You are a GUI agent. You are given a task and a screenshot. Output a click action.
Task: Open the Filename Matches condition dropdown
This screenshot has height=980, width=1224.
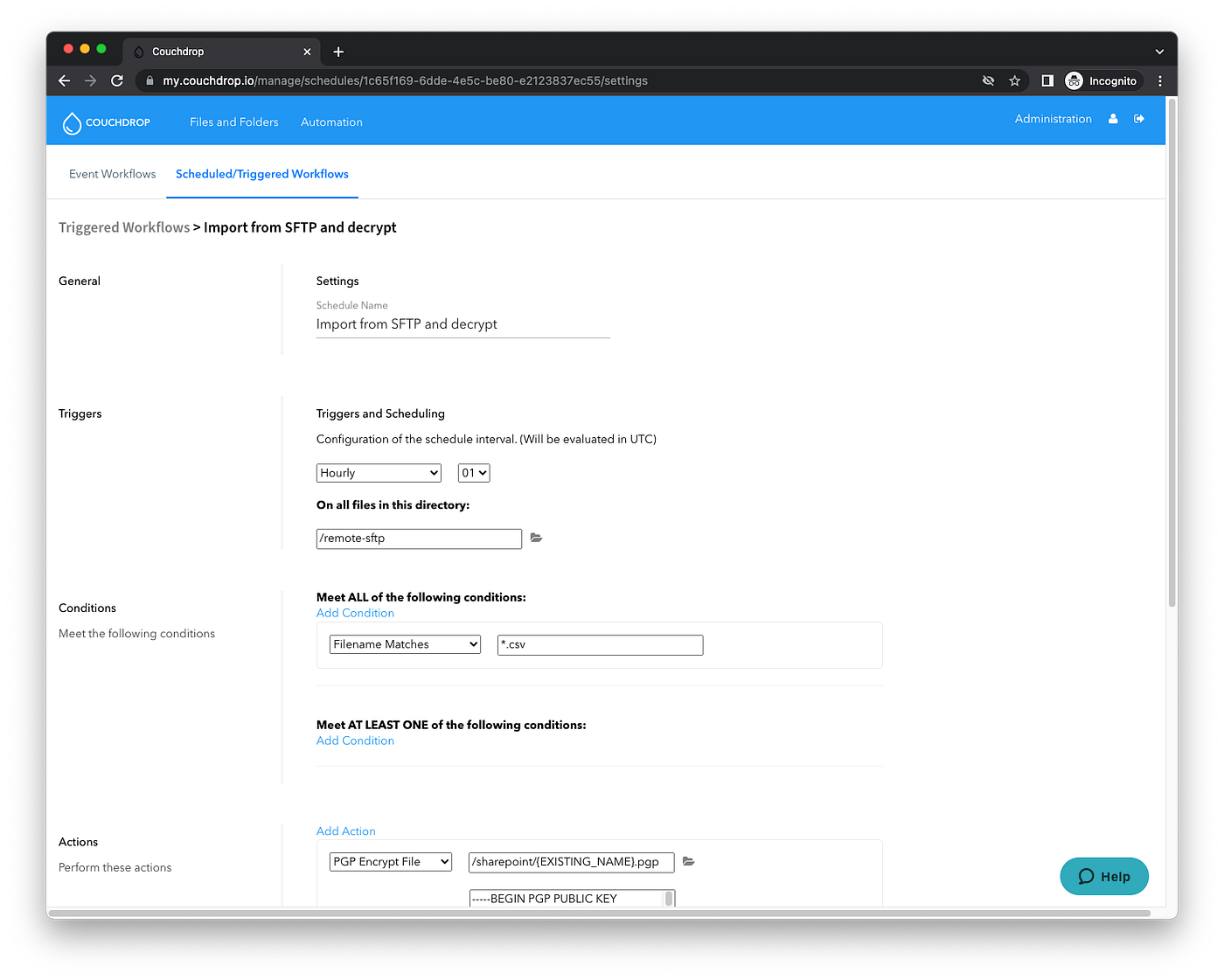pyautogui.click(x=405, y=643)
